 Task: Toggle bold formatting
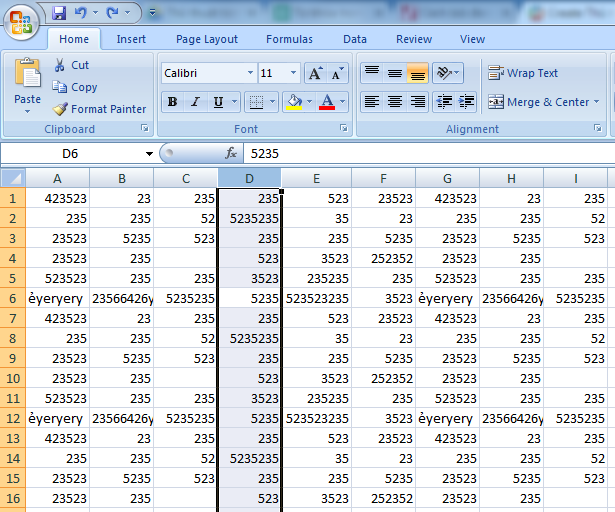[x=172, y=102]
